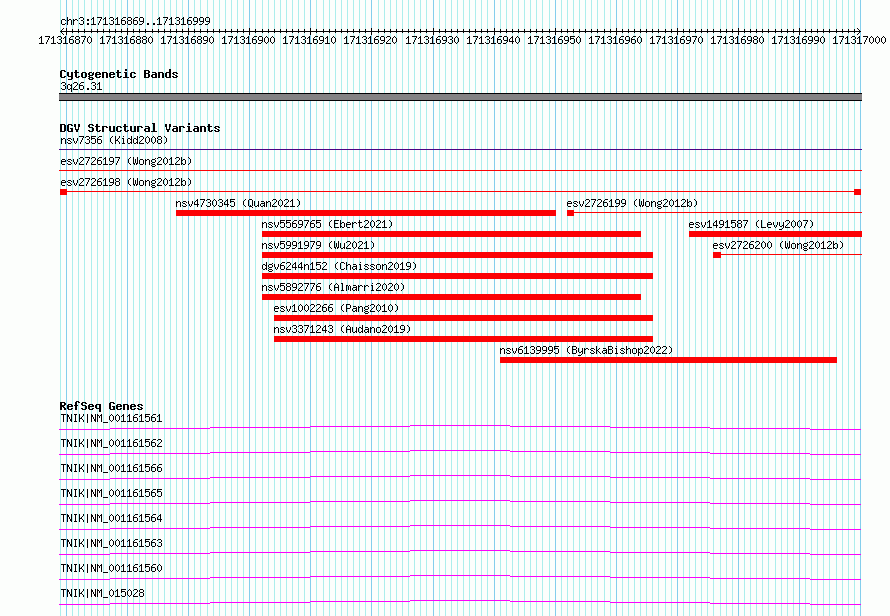Open transcript TNIK|NM_001161565
Image resolution: width=890 pixels, height=616 pixels.
click(x=111, y=493)
